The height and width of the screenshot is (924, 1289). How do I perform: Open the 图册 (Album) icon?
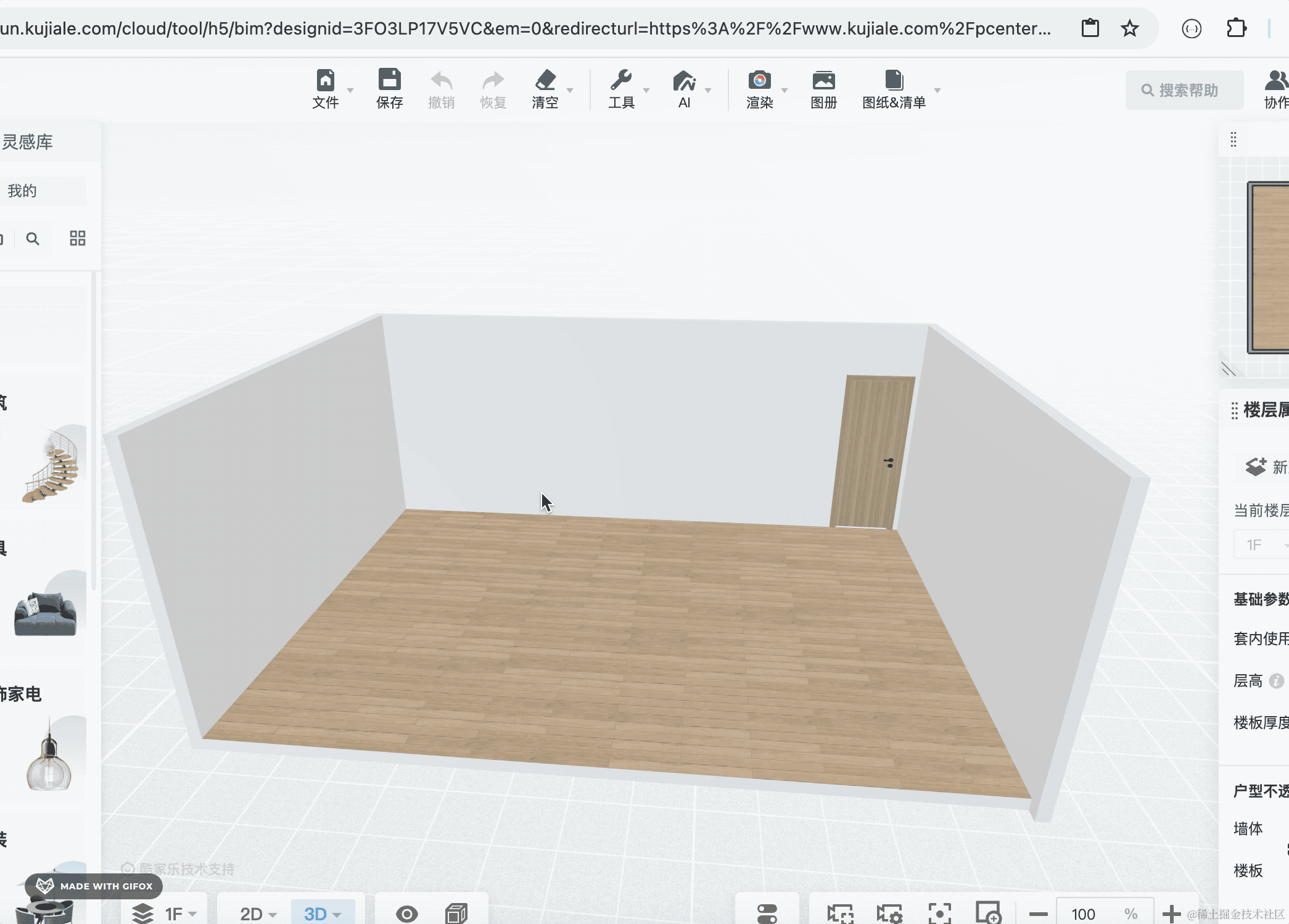pos(823,80)
